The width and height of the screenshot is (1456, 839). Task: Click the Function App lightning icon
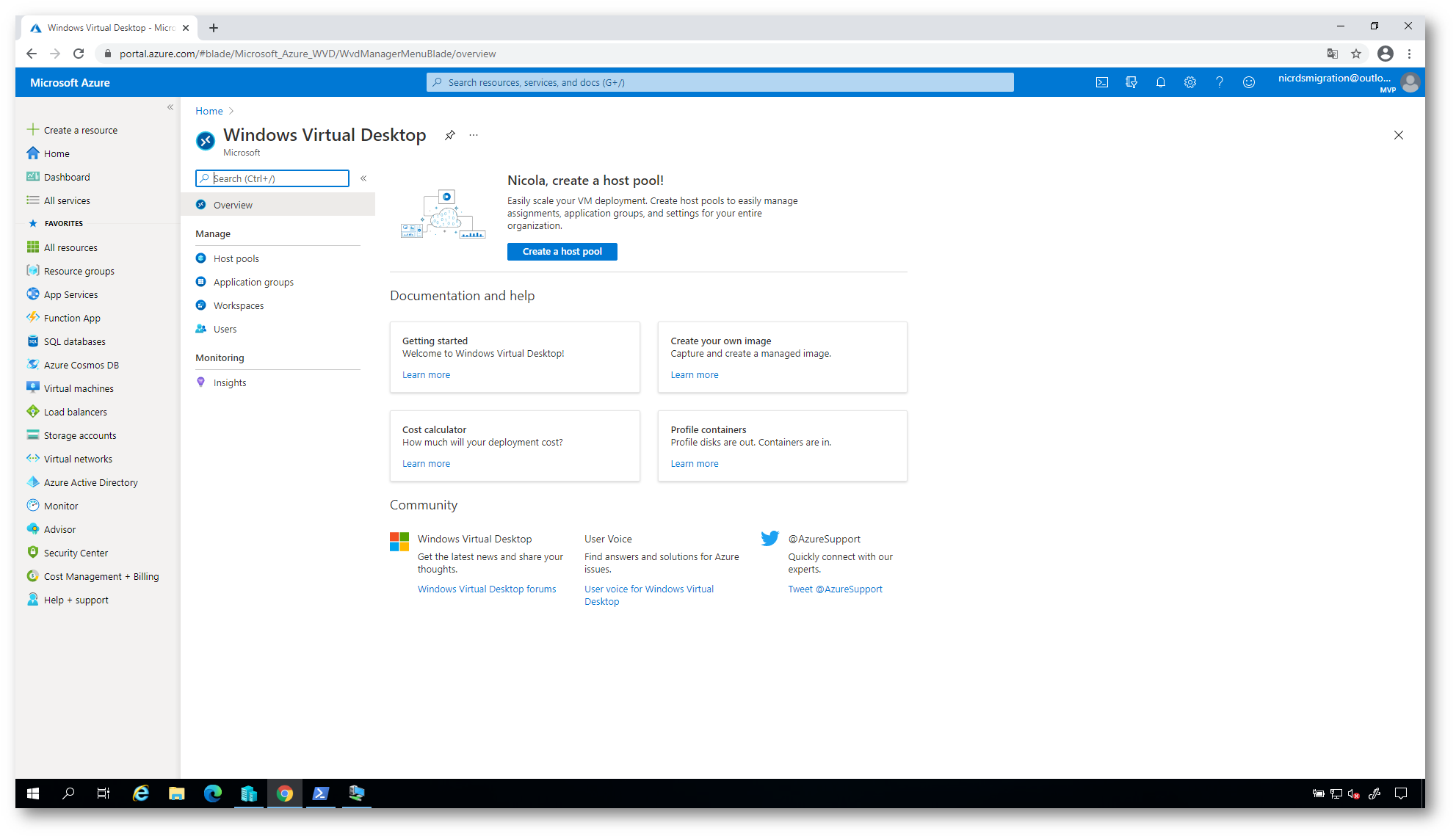[33, 317]
